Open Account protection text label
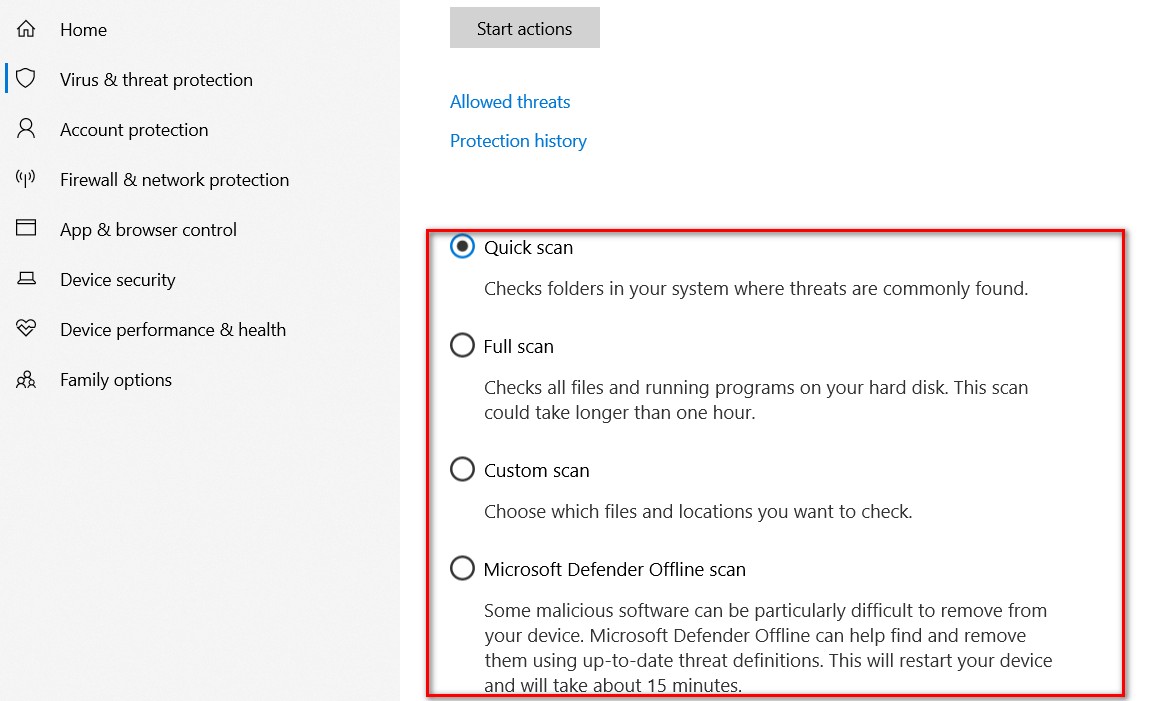The height and width of the screenshot is (701, 1170). tap(134, 129)
